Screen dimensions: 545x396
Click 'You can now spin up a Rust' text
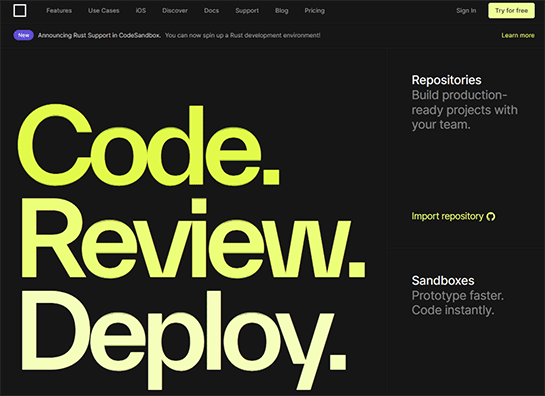coord(242,35)
